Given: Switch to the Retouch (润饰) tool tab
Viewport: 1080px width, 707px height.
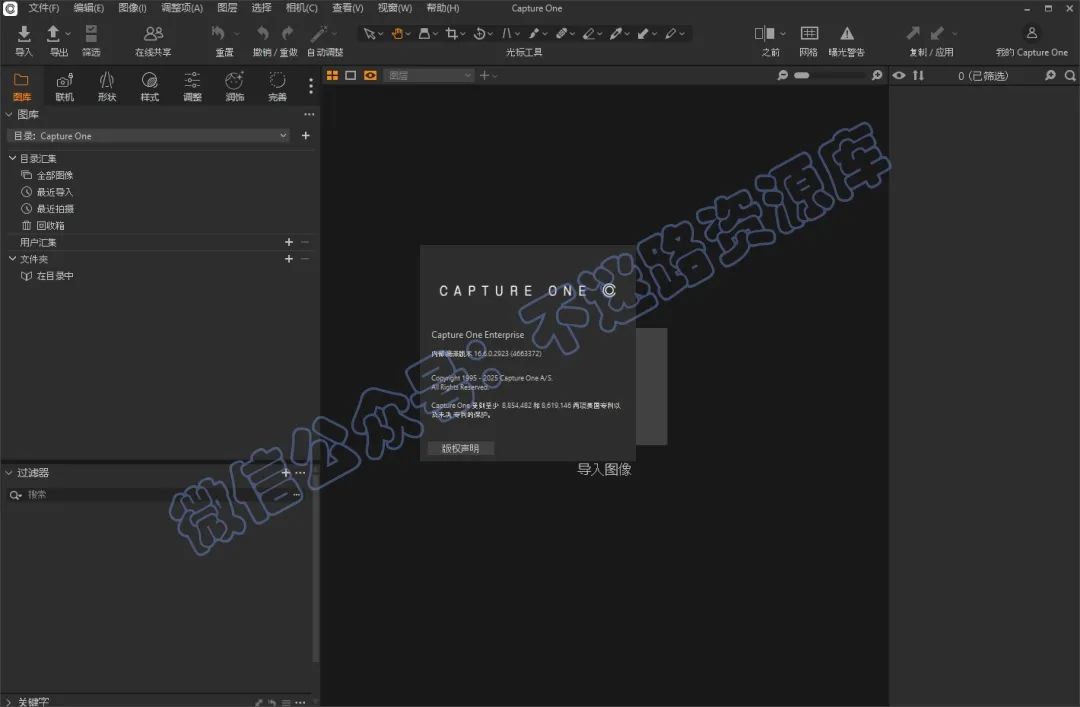Looking at the screenshot, I should (235, 87).
